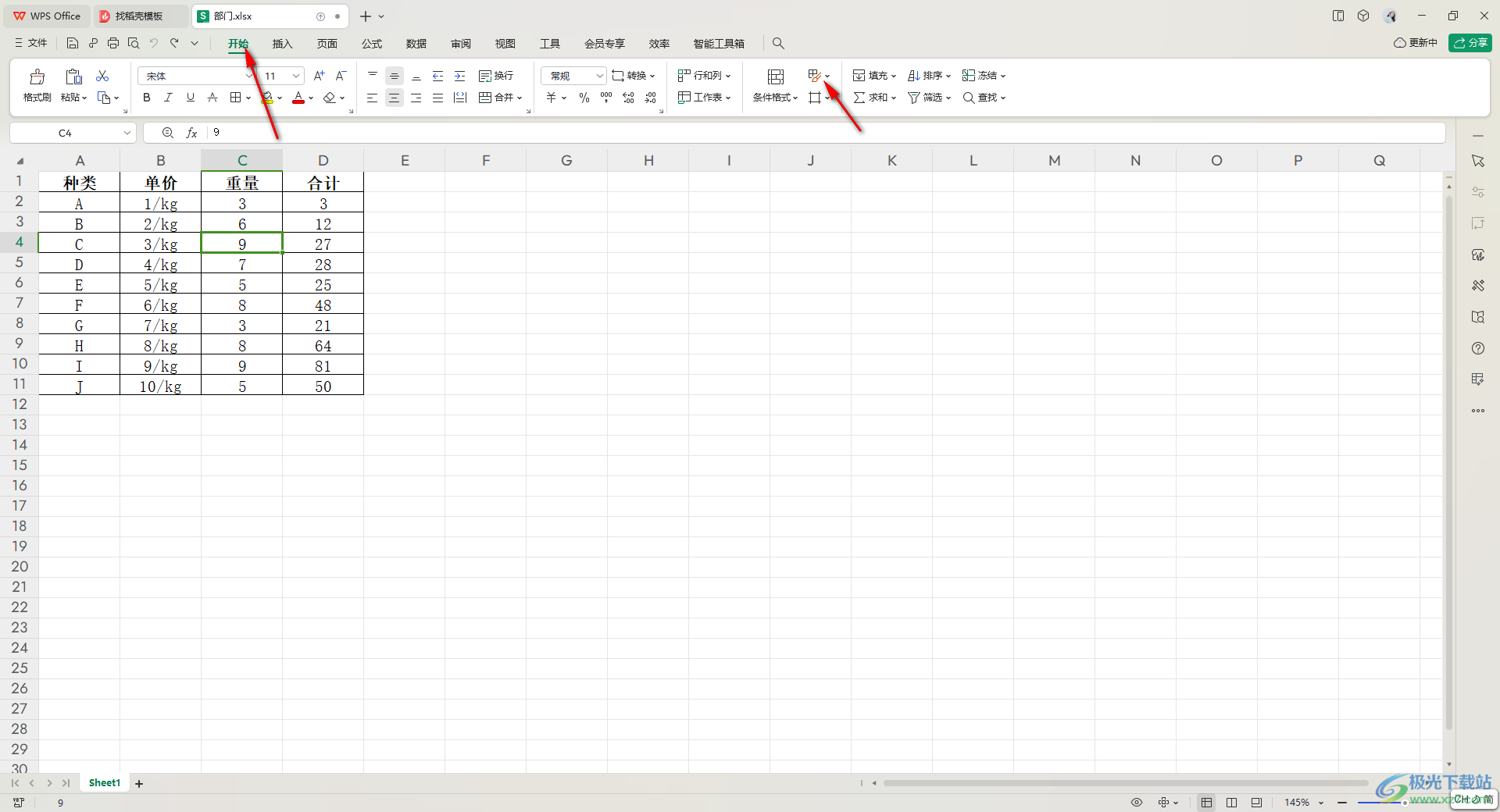The width and height of the screenshot is (1500, 812).
Task: Open the Sheet1 worksheet tab
Action: (105, 783)
